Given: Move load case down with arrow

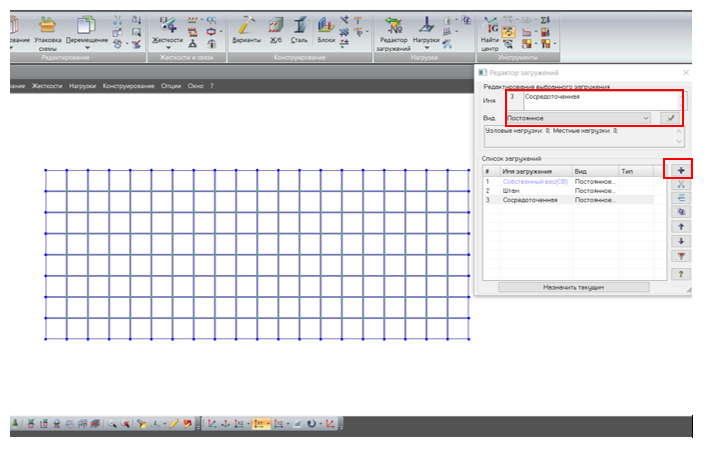Looking at the screenshot, I should tap(681, 241).
